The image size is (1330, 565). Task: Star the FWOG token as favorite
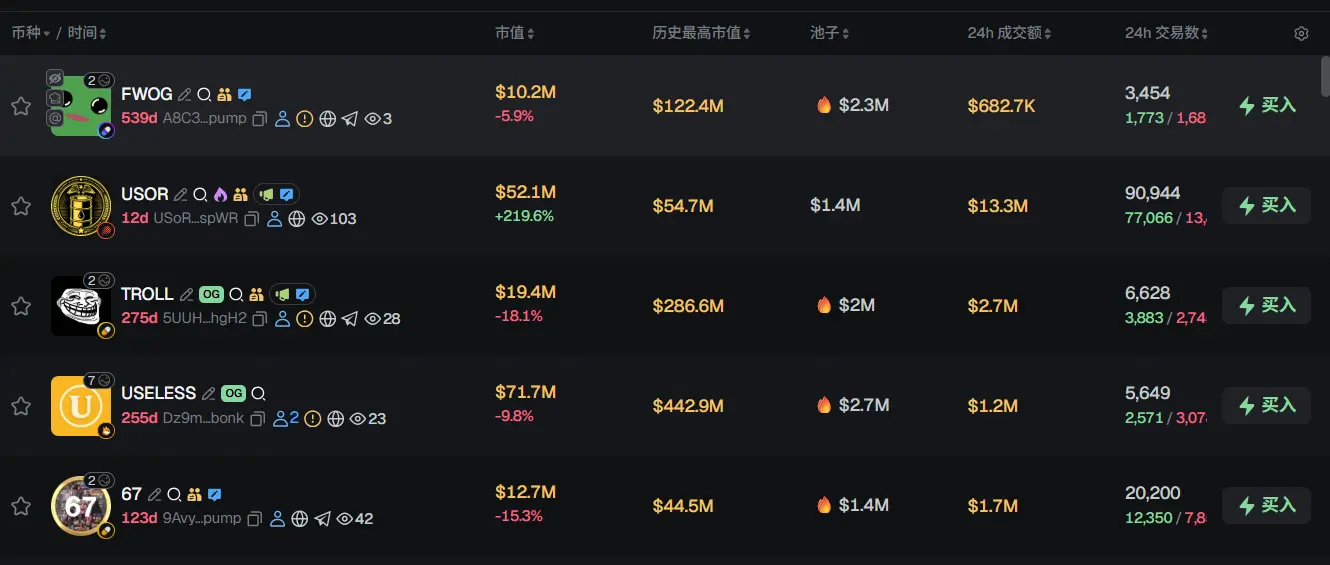tap(20, 106)
